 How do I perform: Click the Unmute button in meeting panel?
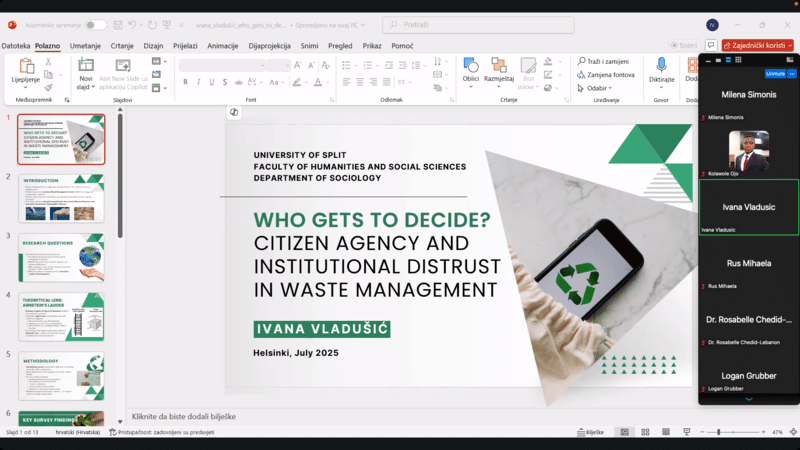tap(775, 74)
